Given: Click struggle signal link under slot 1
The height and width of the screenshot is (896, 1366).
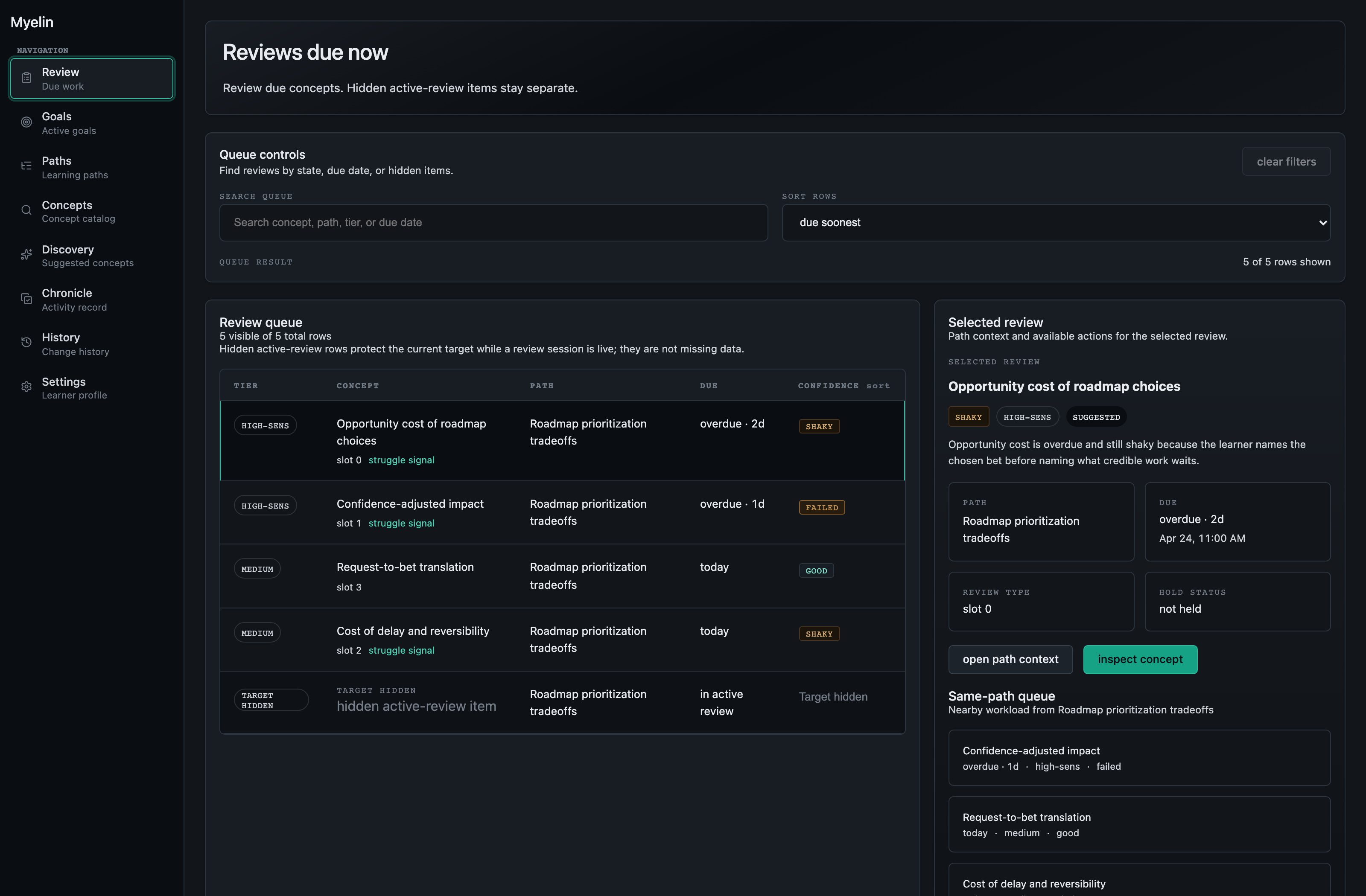Looking at the screenshot, I should tap(401, 523).
